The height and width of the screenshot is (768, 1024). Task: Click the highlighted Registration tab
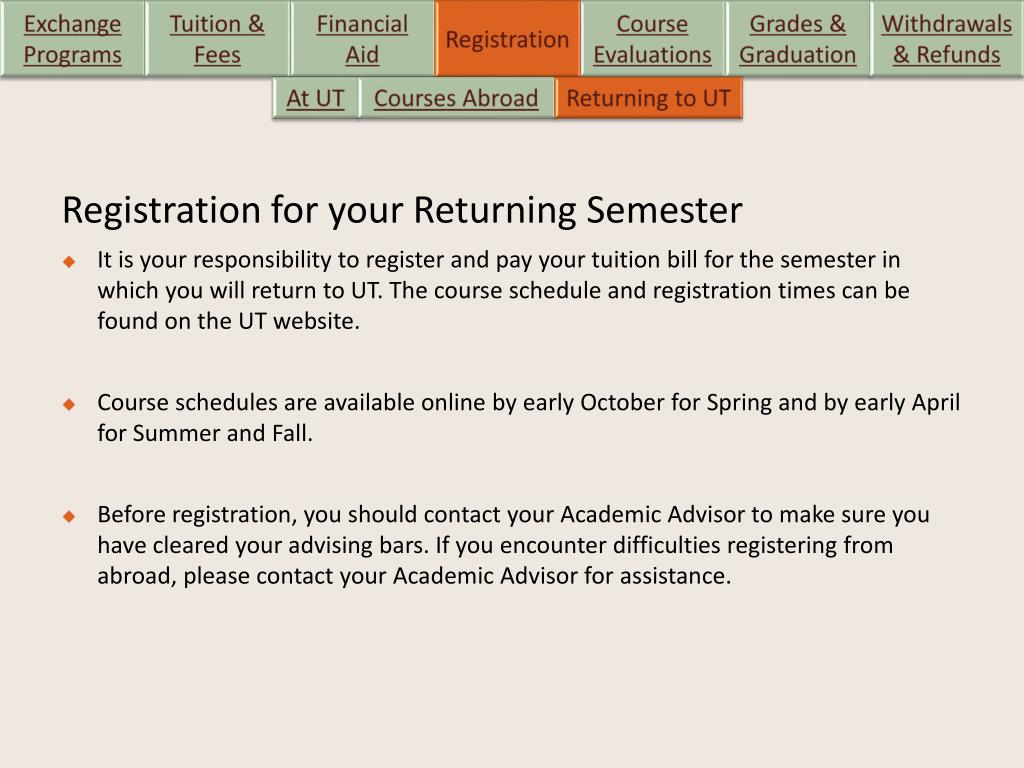coord(507,39)
